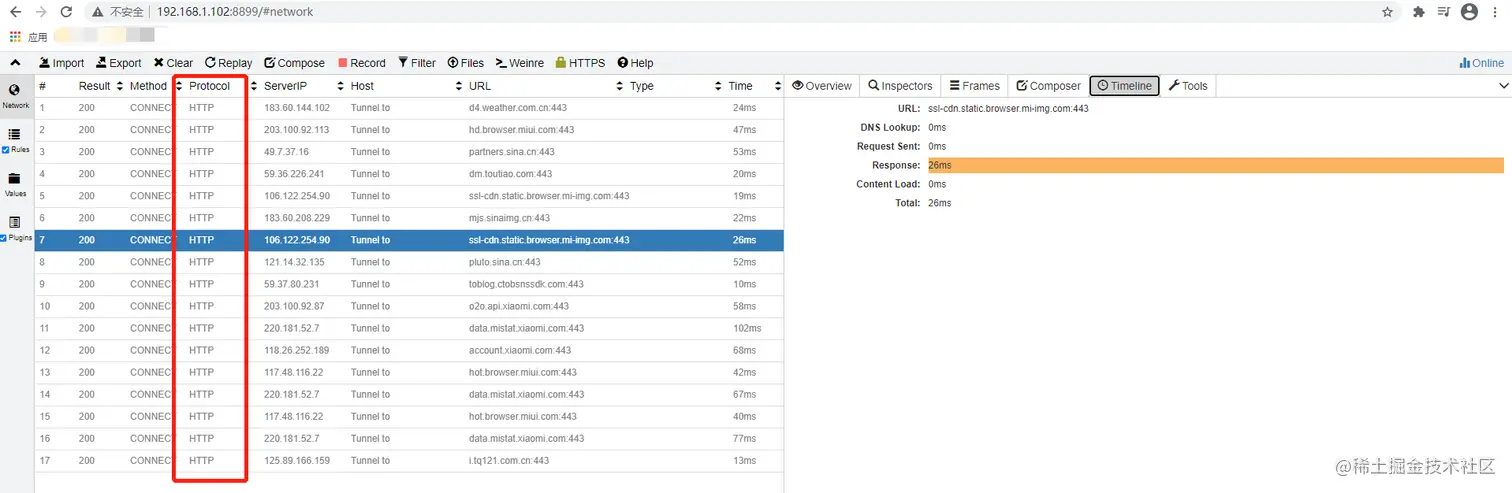Select the dm.toutiao.com:443 row

click(x=409, y=174)
